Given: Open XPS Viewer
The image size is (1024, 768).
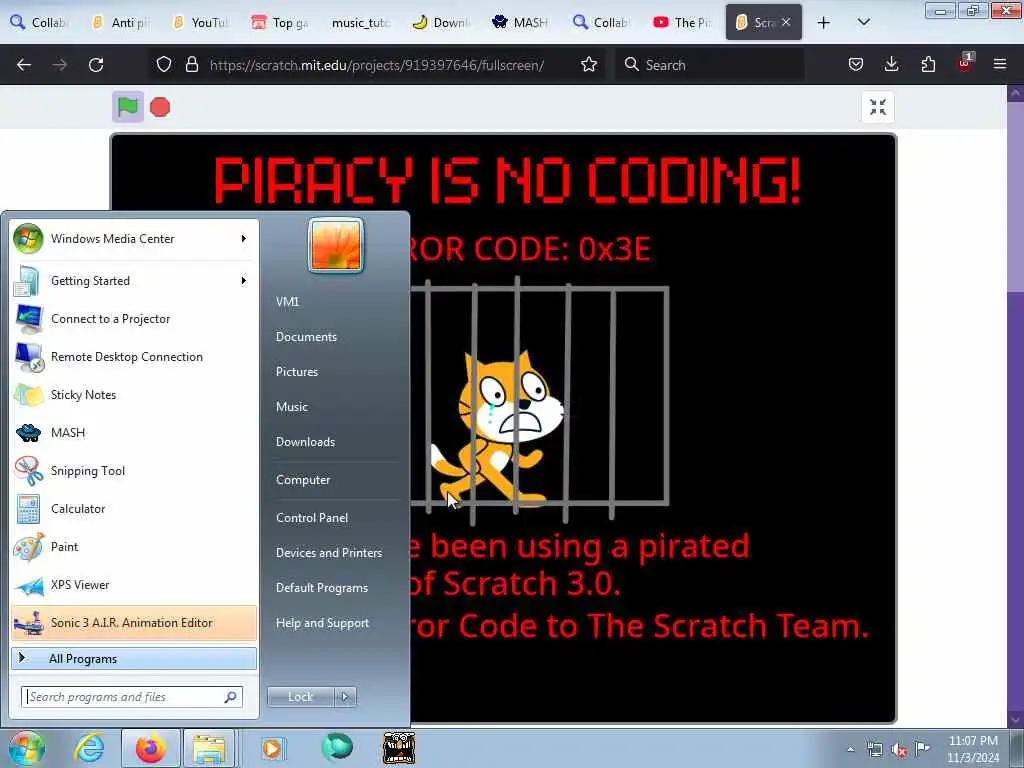Looking at the screenshot, I should click(134, 584).
